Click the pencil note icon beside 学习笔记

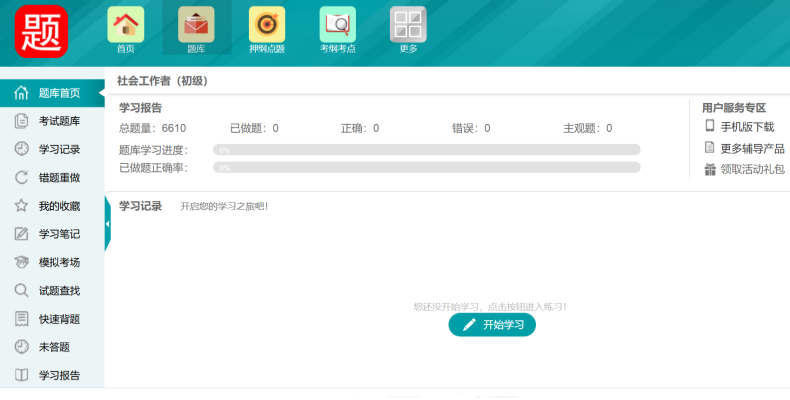(21, 234)
